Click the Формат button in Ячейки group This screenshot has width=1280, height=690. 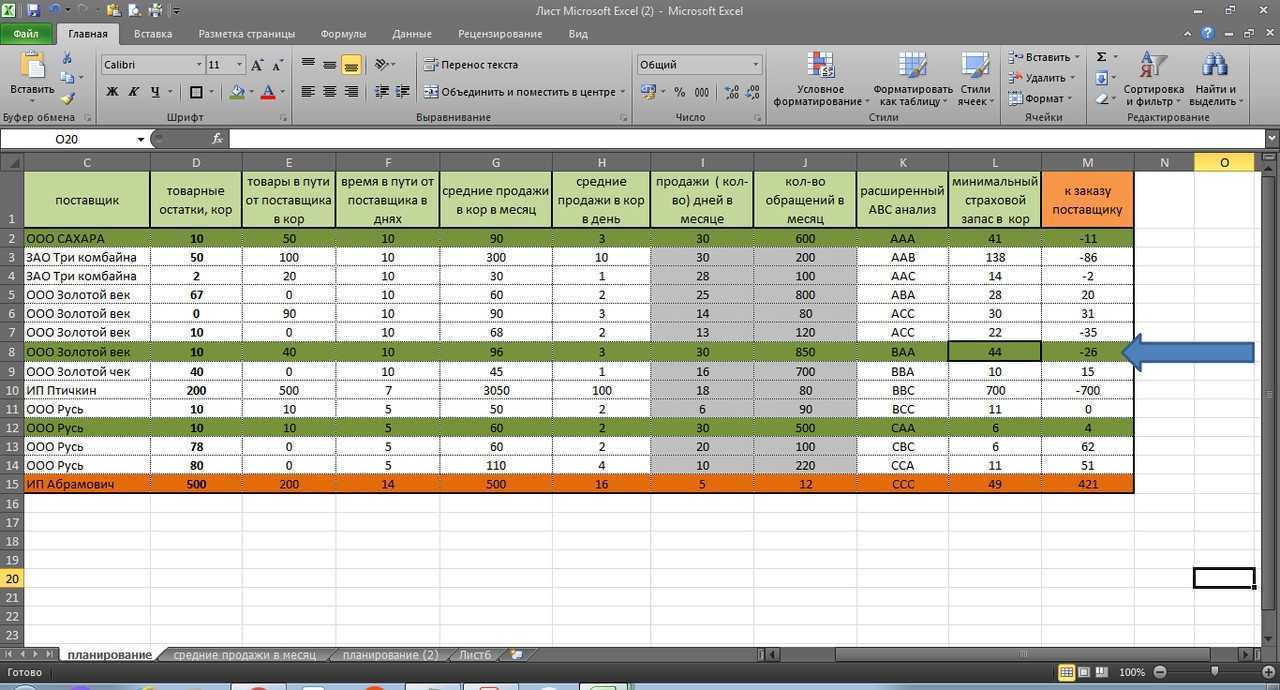[1043, 98]
